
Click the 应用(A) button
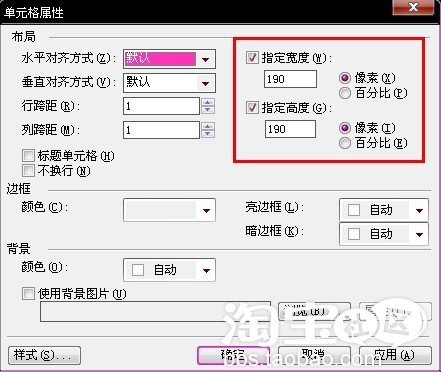(x=395, y=355)
